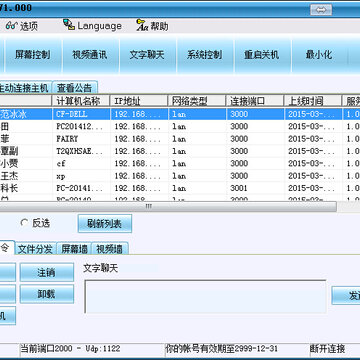Click computer name cf

point(61,164)
